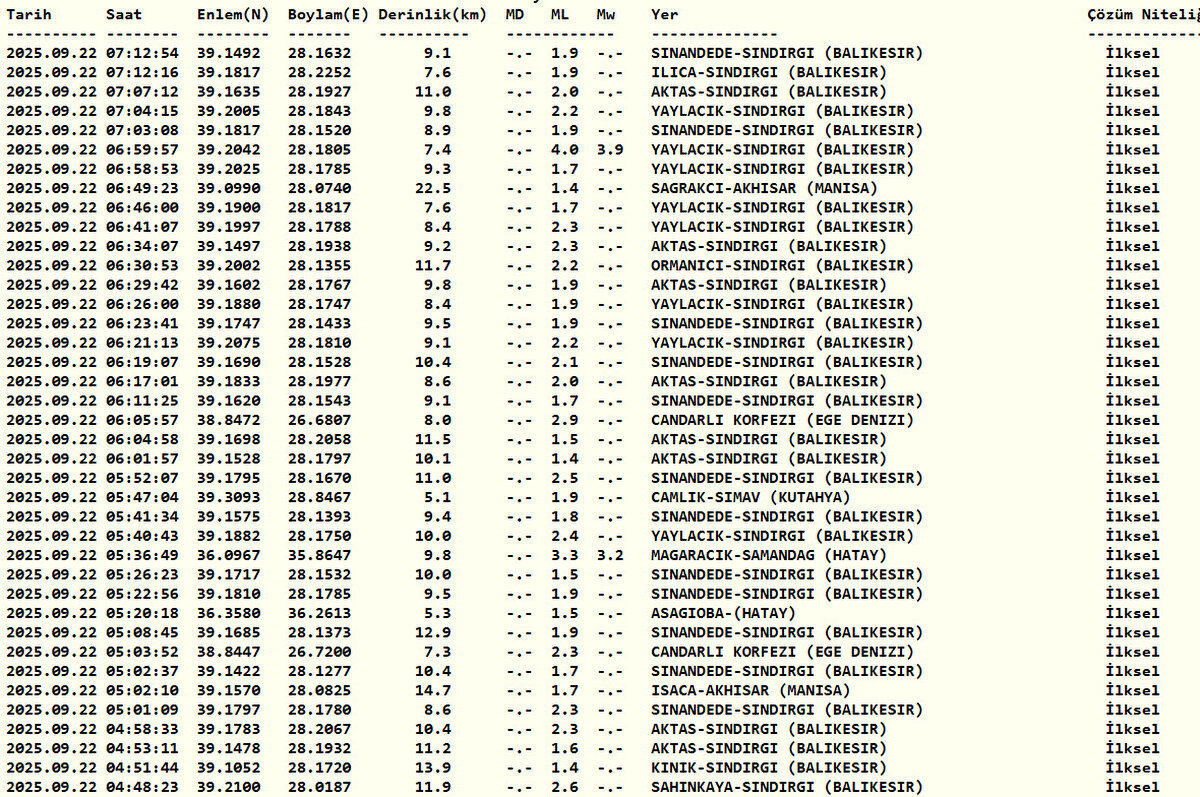Click the CAMLIK-SIMAV (KUTAHYA) location
This screenshot has width=1200, height=797.
tap(750, 497)
